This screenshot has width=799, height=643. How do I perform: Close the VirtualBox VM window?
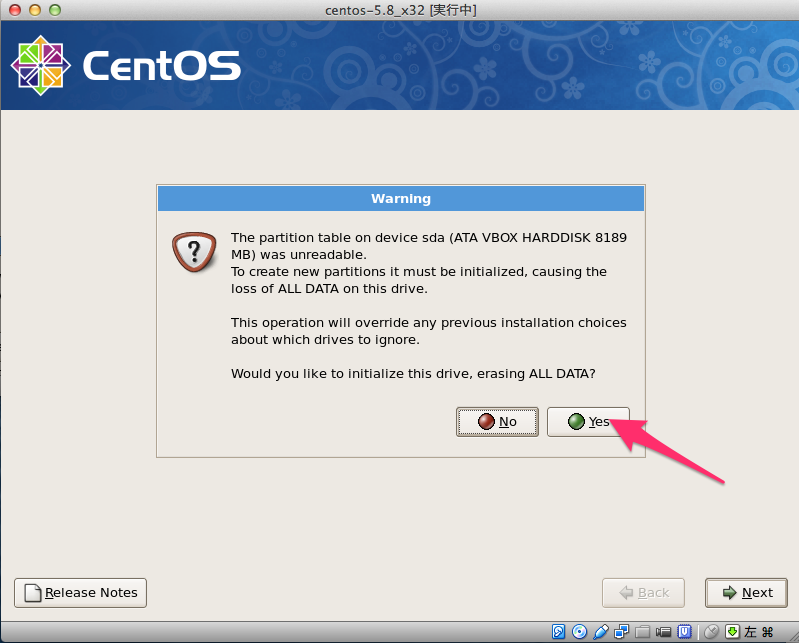click(x=15, y=10)
